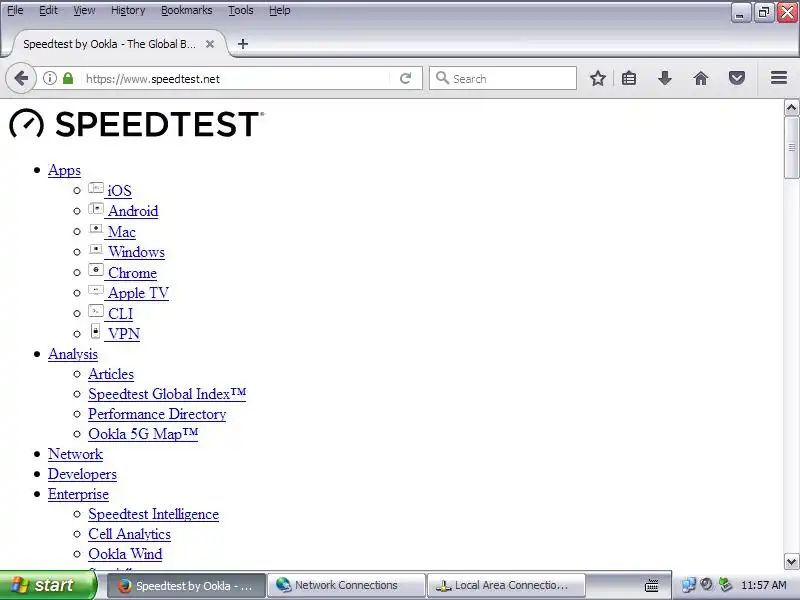800x600 pixels.
Task: Open Speedtest Global Index link
Action: 167,394
